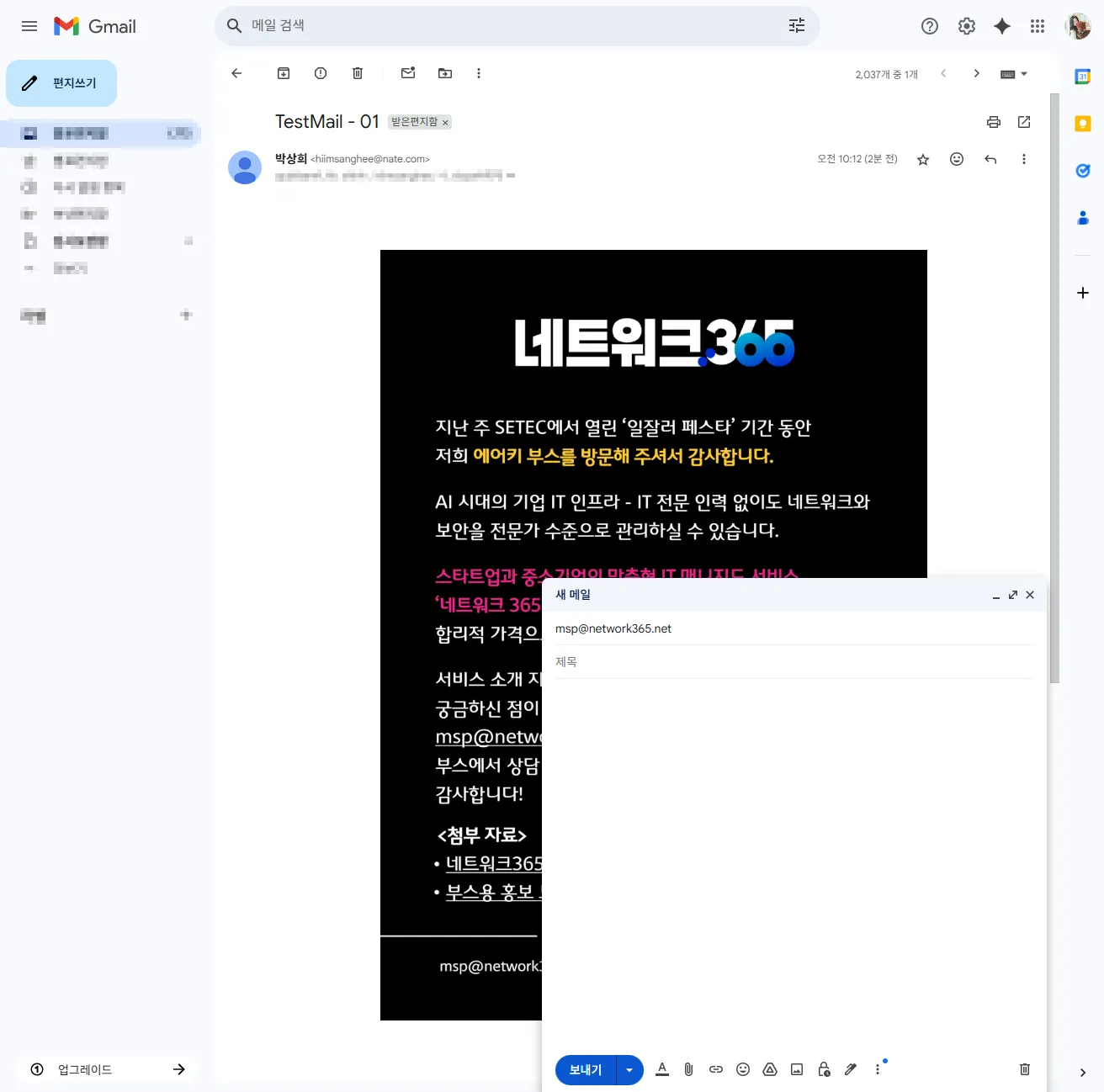Screen dimensions: 1104x1092
Task: Report this email as spam
Action: pyautogui.click(x=321, y=73)
